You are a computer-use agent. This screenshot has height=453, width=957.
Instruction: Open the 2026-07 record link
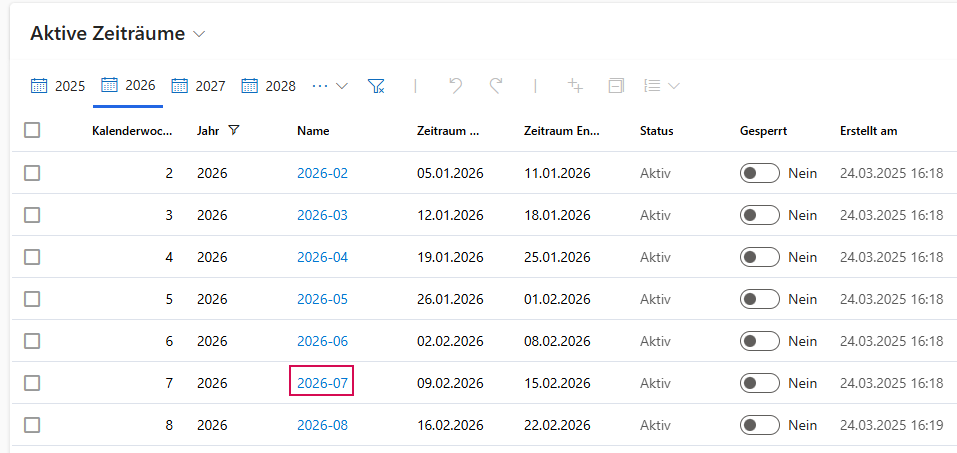(x=322, y=383)
